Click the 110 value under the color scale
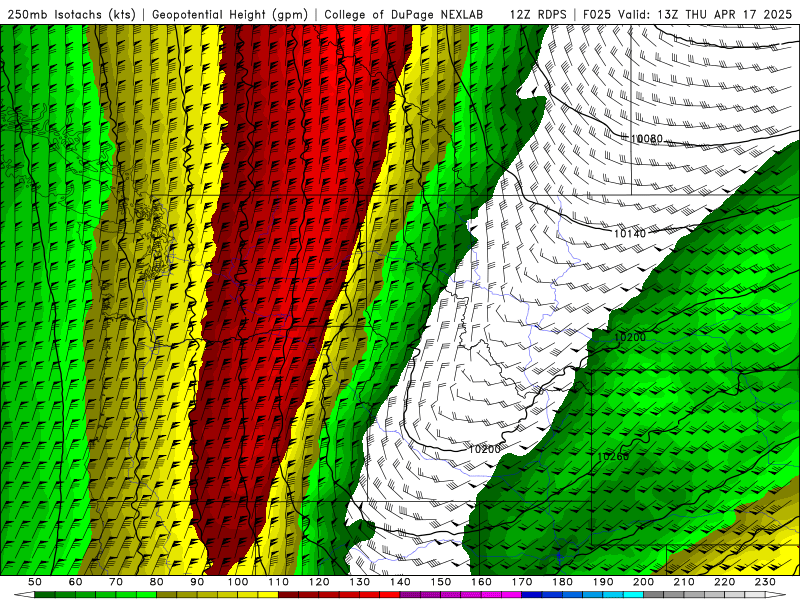 [x=279, y=582]
